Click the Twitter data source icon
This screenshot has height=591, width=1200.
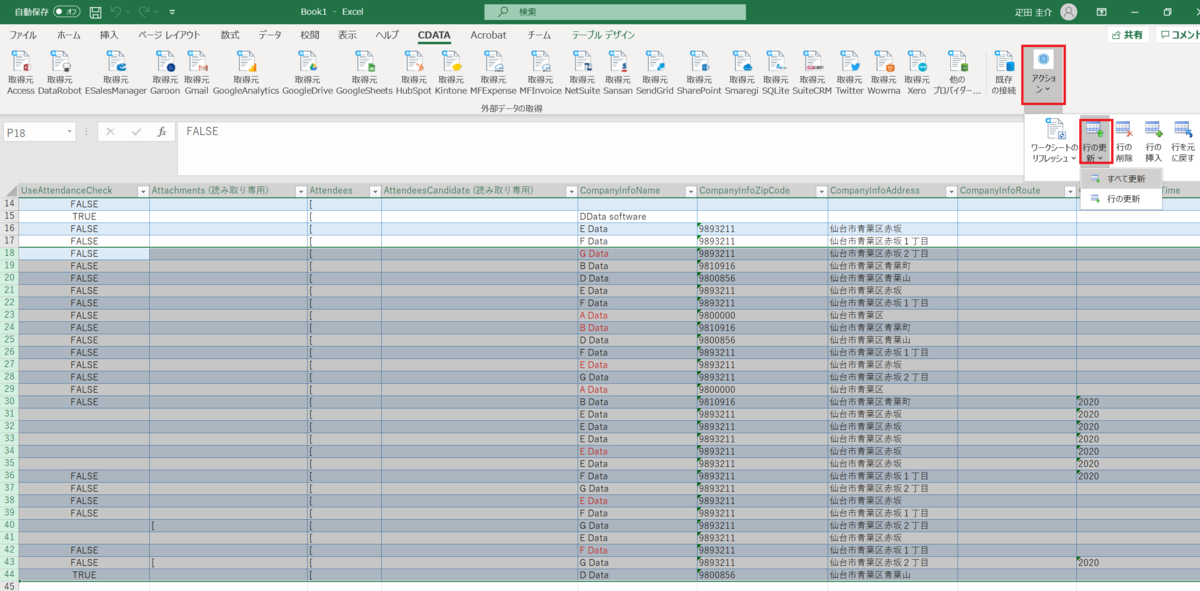click(849, 61)
